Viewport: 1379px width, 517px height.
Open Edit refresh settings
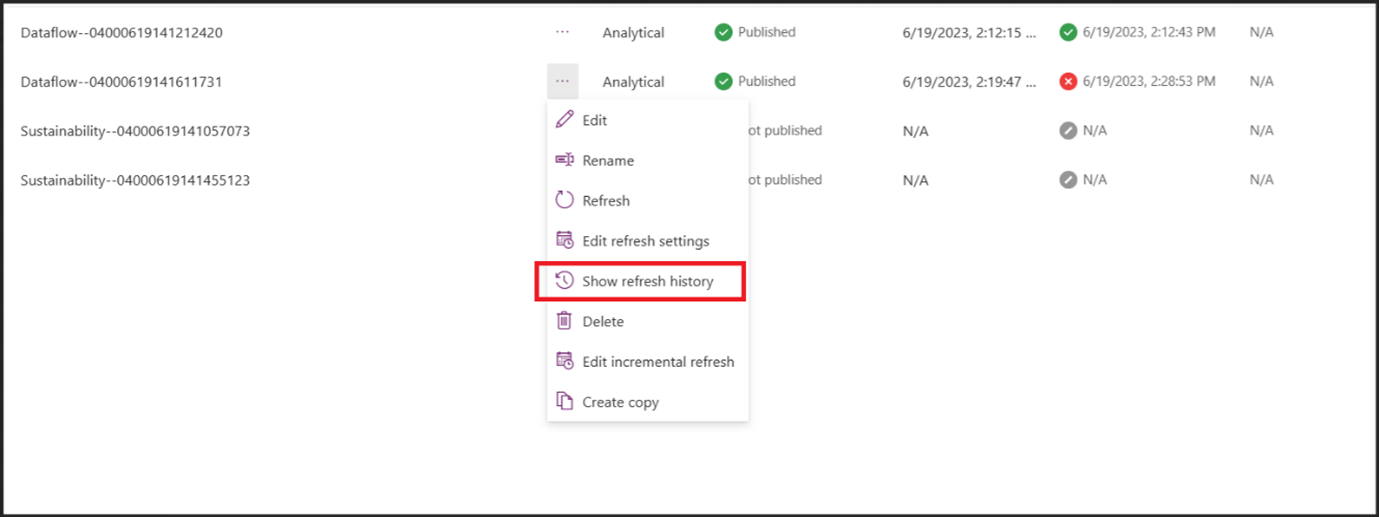pos(648,241)
